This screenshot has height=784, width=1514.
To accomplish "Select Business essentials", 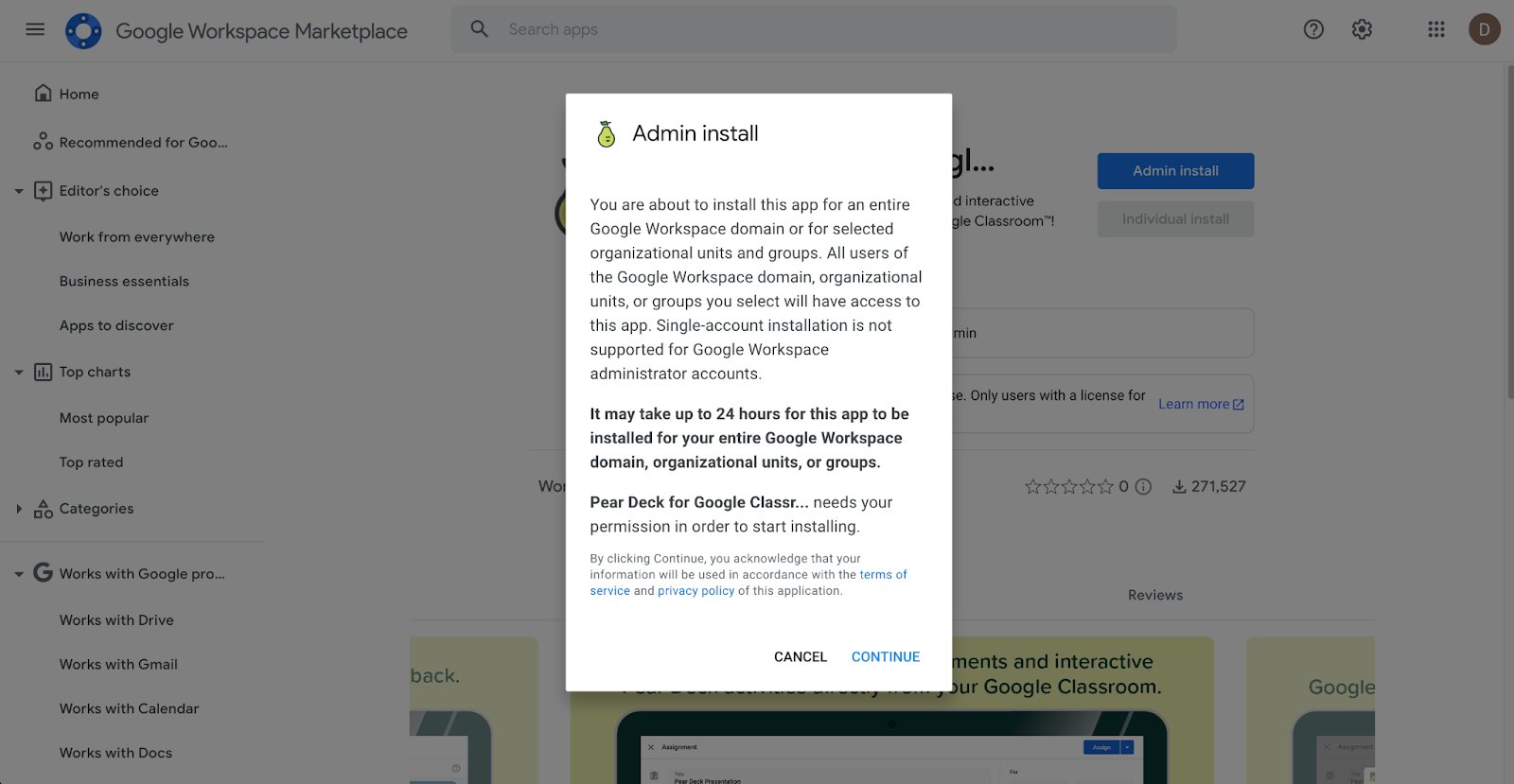I will pos(124,281).
